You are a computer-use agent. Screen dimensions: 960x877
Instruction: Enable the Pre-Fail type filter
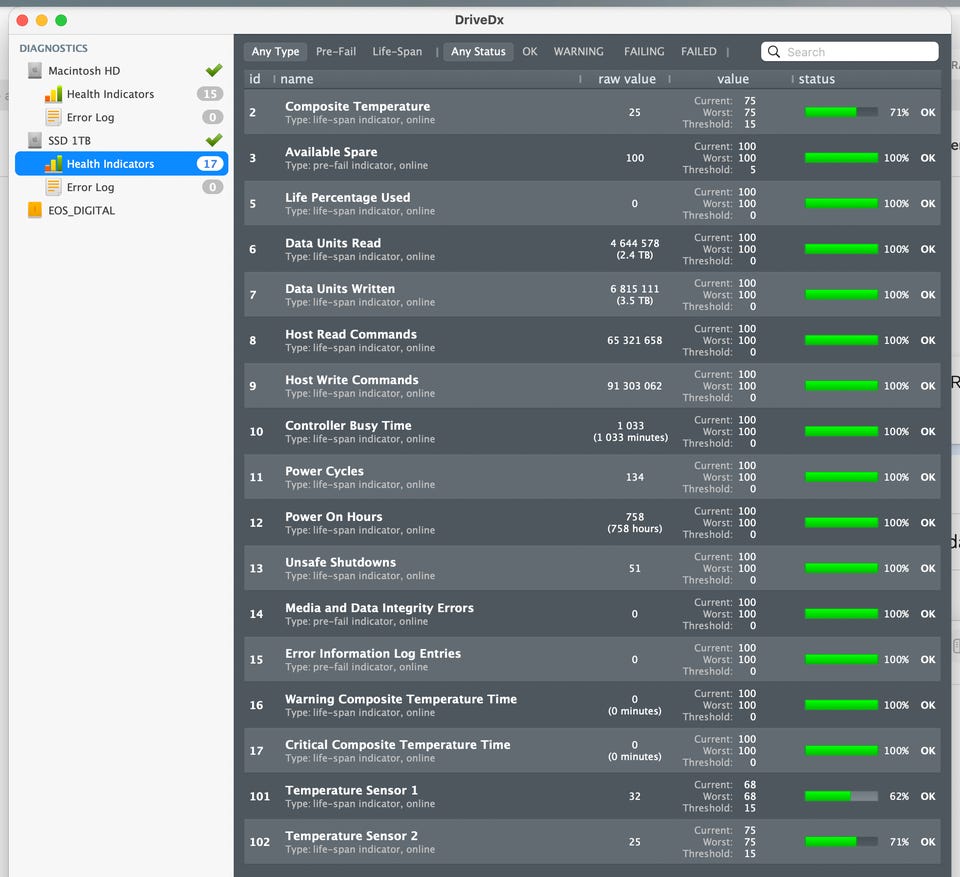click(336, 52)
